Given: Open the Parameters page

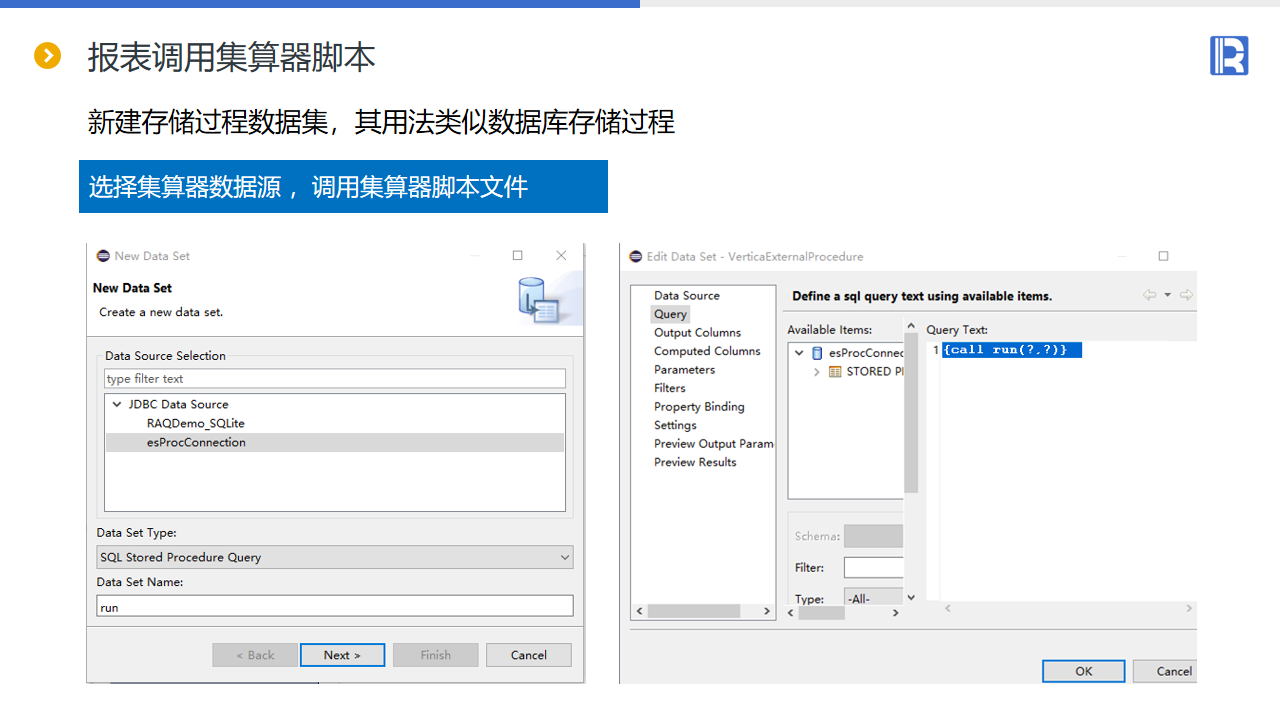Looking at the screenshot, I should 685,370.
